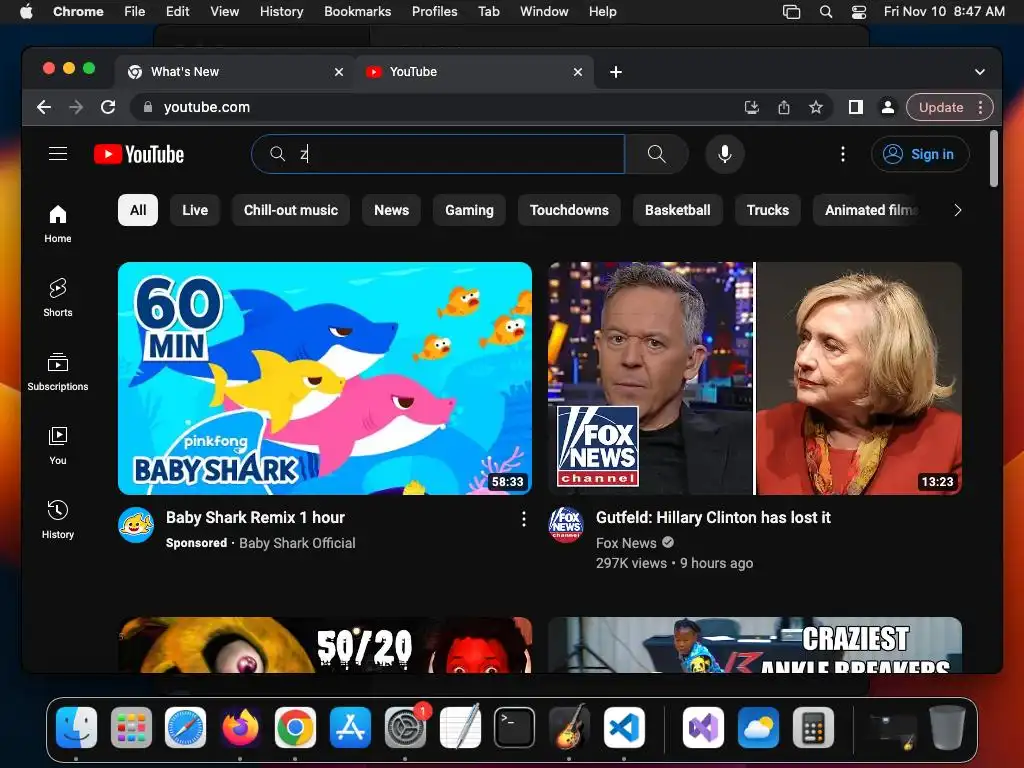Screen dimensions: 1024x768
Task: Click Fox News channel name
Action: [x=626, y=543]
